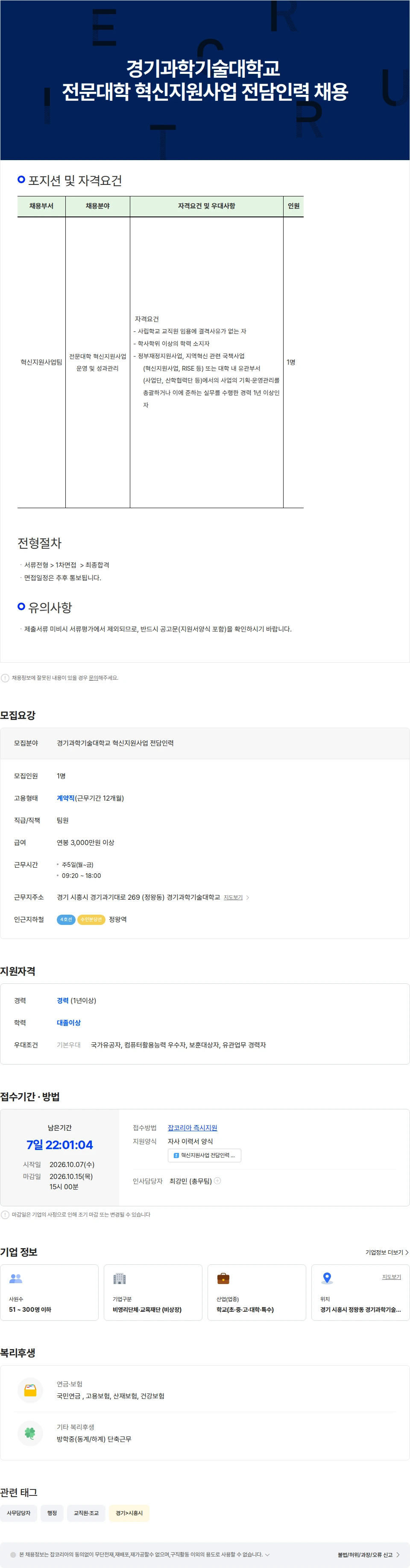410x1568 pixels.
Task: Click the 기업구분 building icon
Action: tap(120, 1278)
